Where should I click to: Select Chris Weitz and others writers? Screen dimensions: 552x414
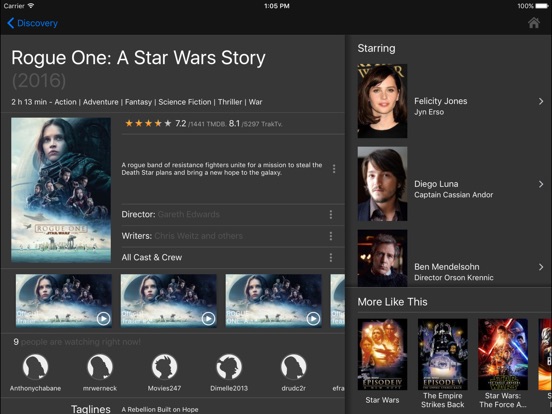pyautogui.click(x=199, y=236)
